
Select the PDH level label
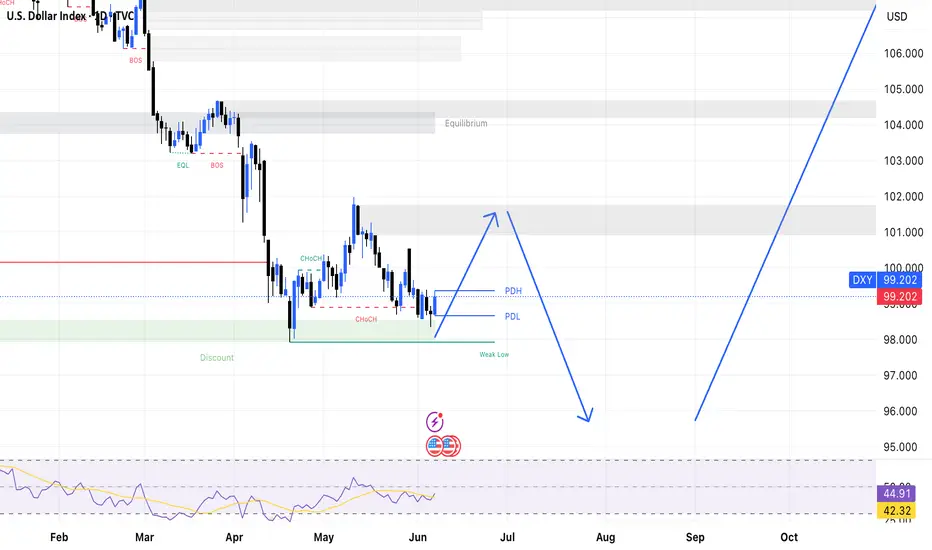[513, 291]
